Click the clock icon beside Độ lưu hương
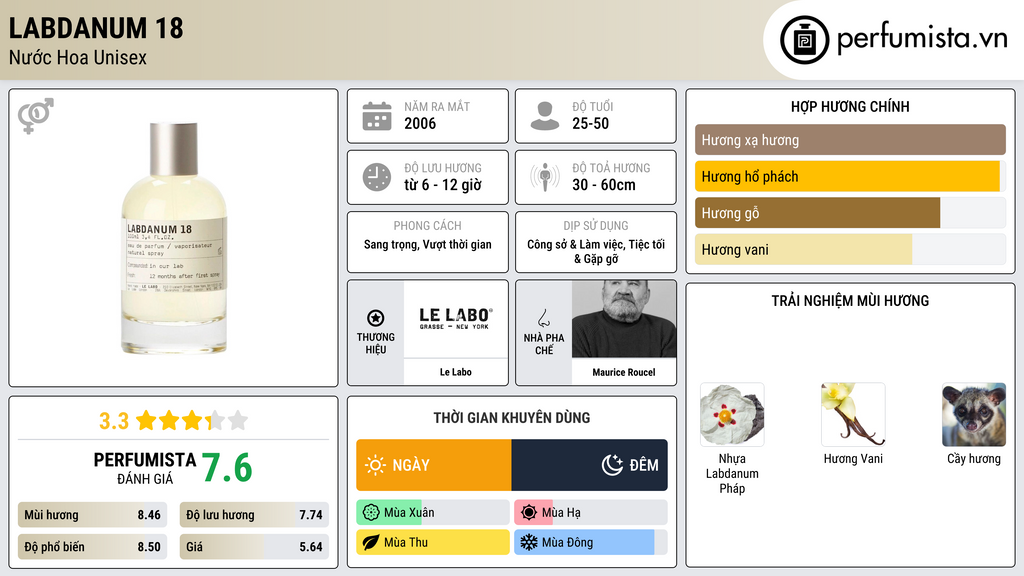The width and height of the screenshot is (1024, 576). coord(377,177)
